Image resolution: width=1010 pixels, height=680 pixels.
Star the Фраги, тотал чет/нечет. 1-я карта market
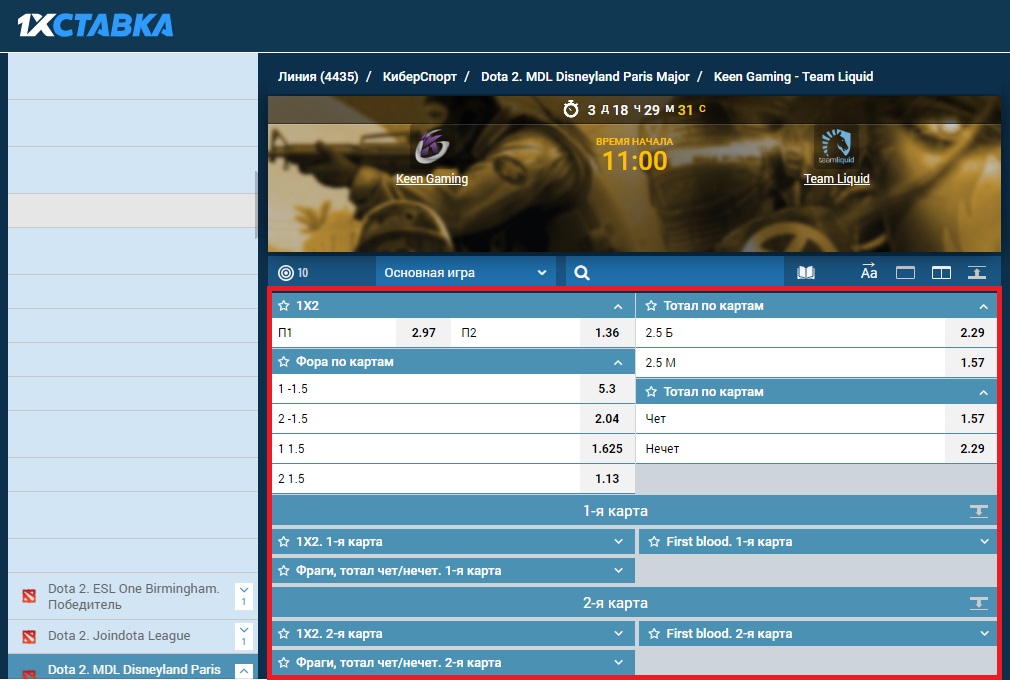coord(283,571)
